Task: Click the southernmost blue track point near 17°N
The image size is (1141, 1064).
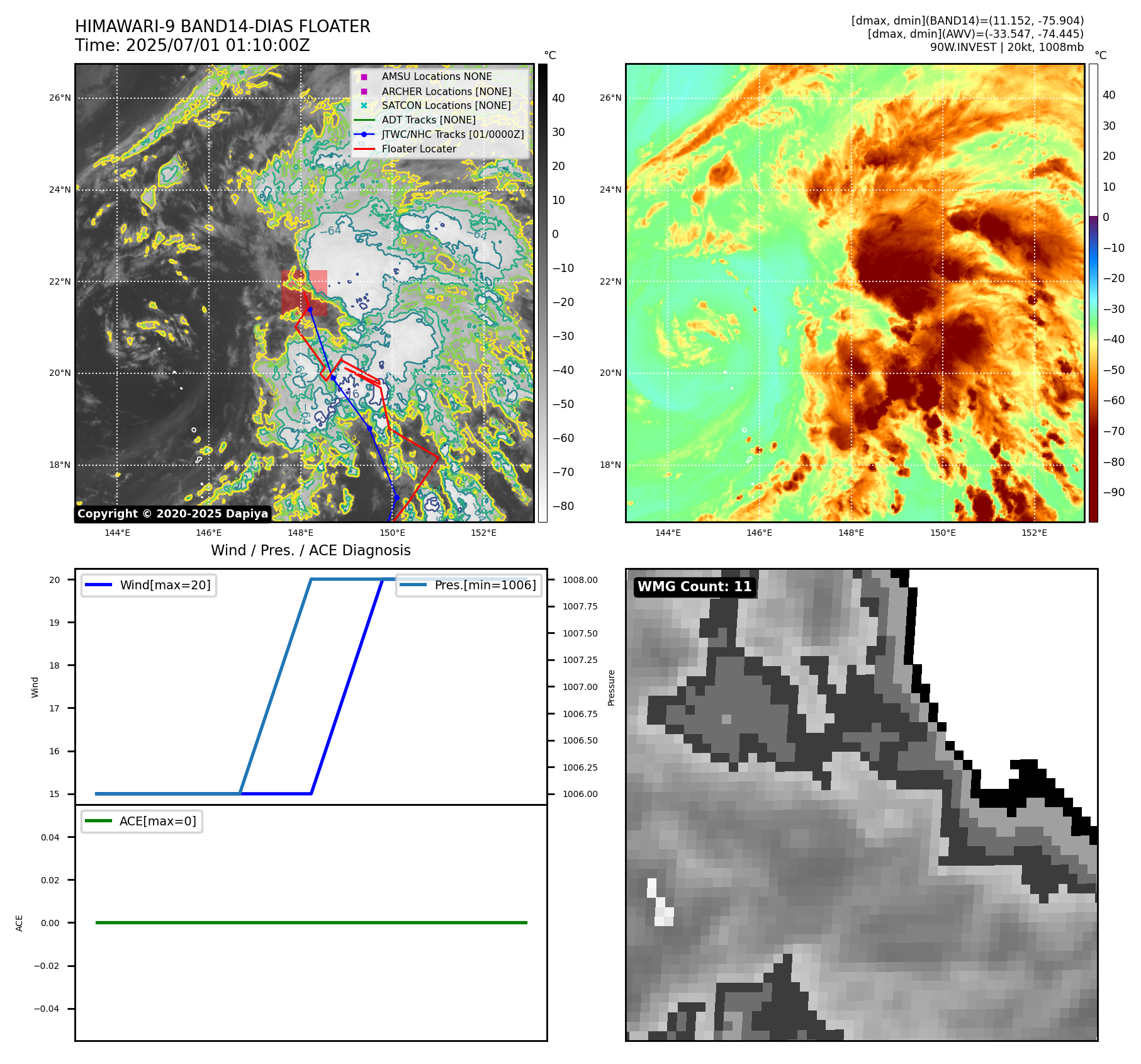Action: point(396,498)
